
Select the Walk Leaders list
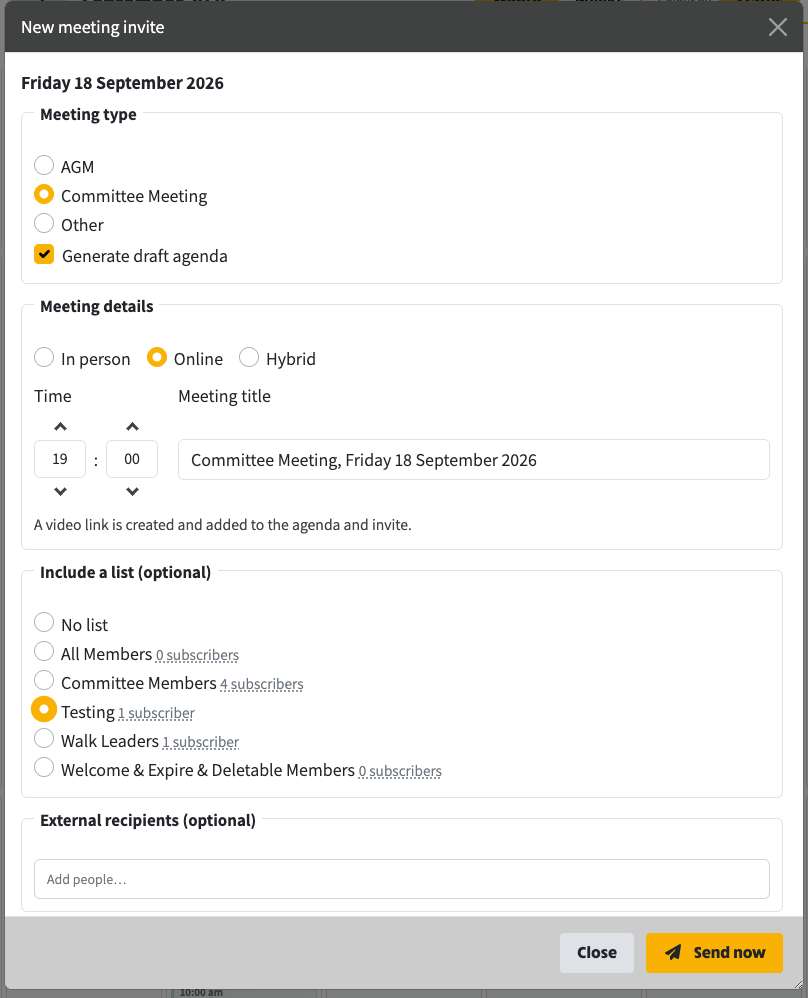tap(44, 739)
